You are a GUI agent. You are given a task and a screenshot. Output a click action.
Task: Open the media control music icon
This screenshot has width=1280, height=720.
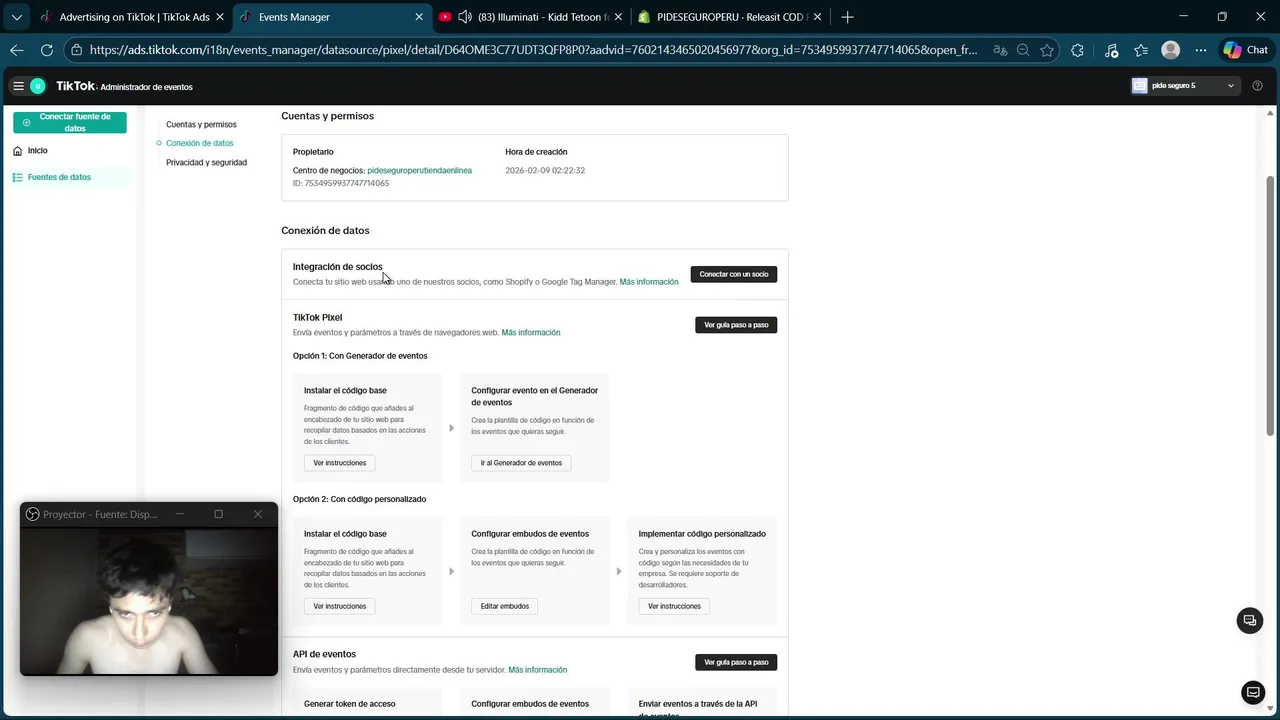click(x=1112, y=50)
